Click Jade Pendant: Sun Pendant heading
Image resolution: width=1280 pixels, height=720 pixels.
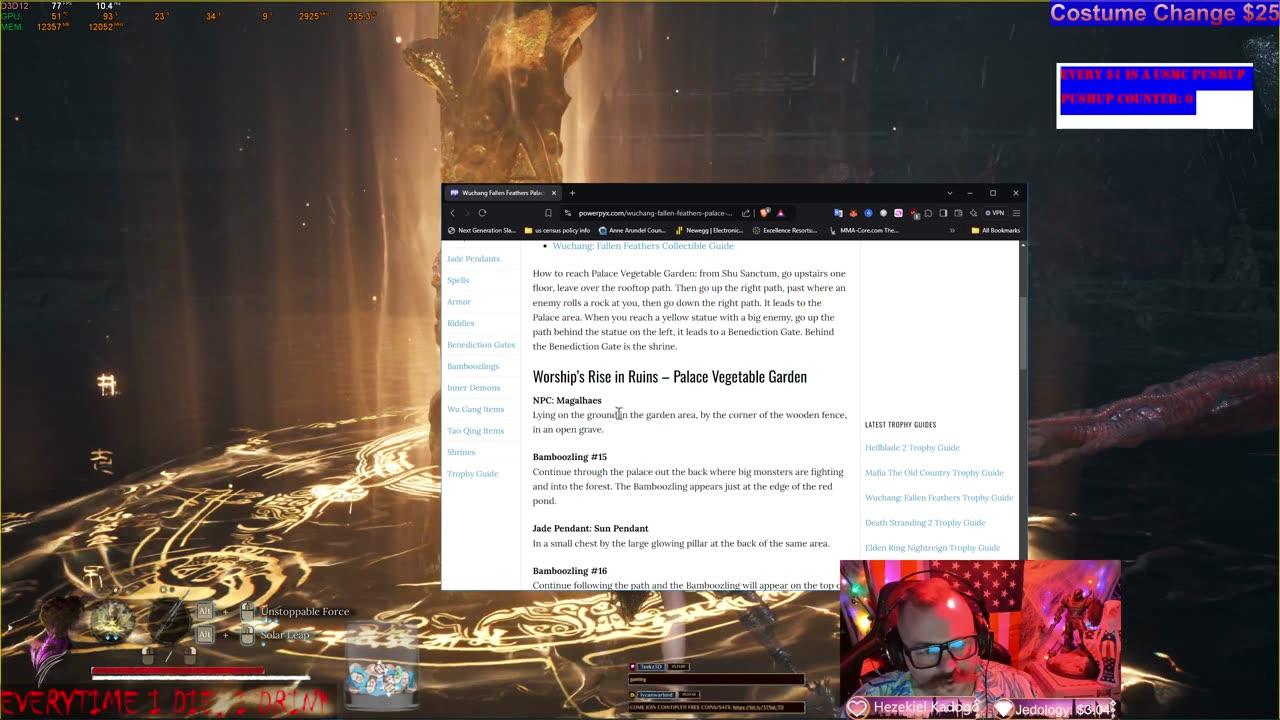point(590,529)
